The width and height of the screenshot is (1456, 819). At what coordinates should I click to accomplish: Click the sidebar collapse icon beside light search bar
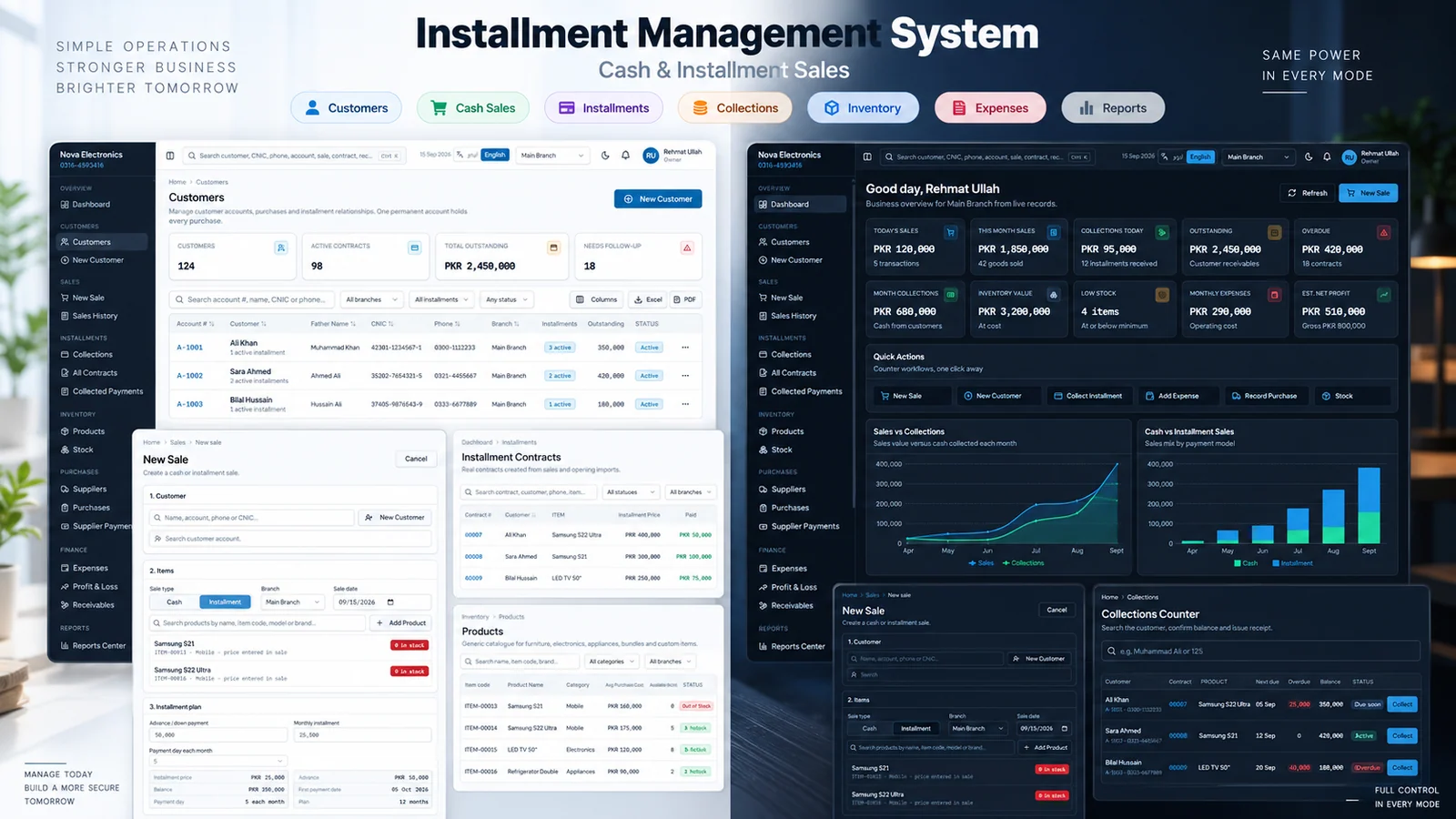pos(170,156)
